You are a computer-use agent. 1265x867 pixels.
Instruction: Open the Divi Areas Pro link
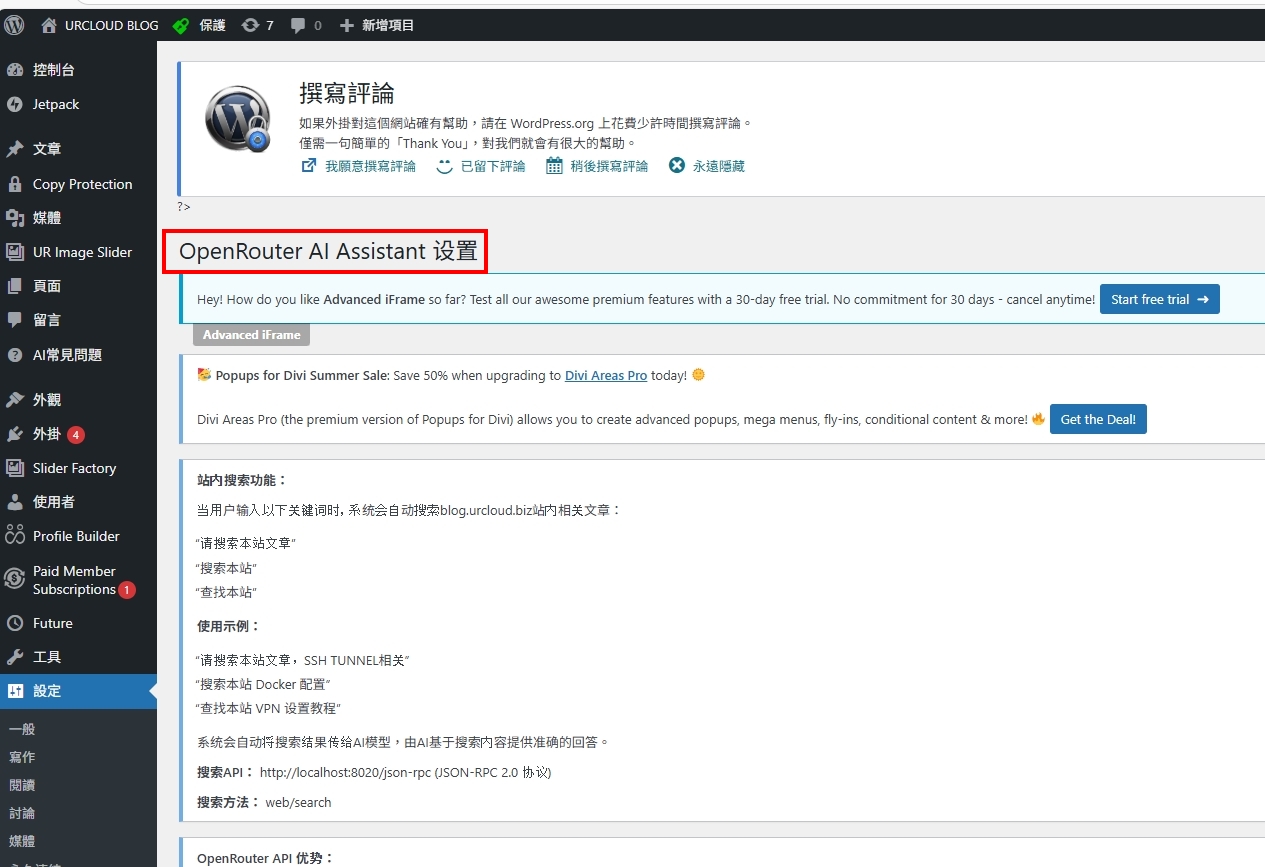[x=606, y=375]
